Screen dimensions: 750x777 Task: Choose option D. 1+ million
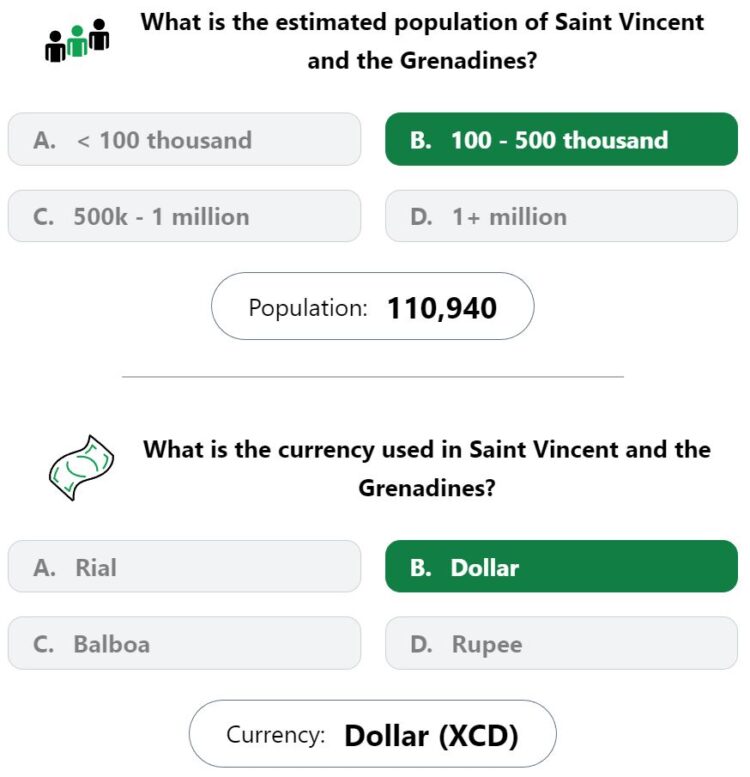(x=561, y=216)
